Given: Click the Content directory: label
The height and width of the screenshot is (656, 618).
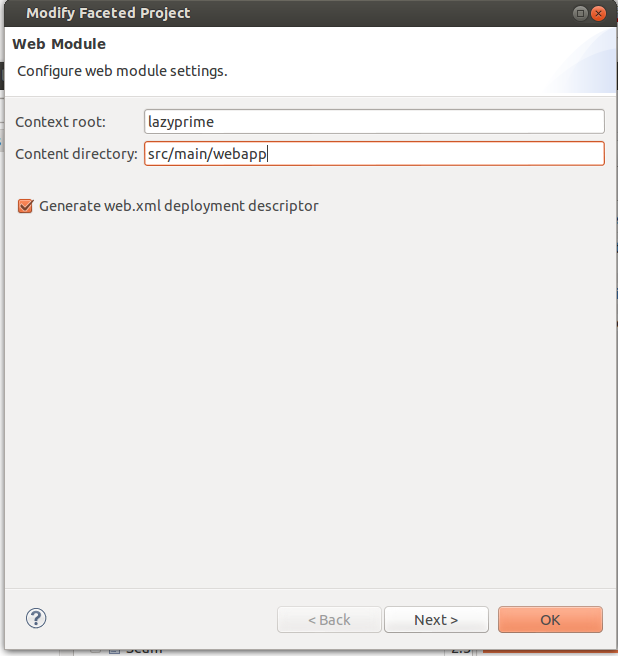Looking at the screenshot, I should 76,154.
